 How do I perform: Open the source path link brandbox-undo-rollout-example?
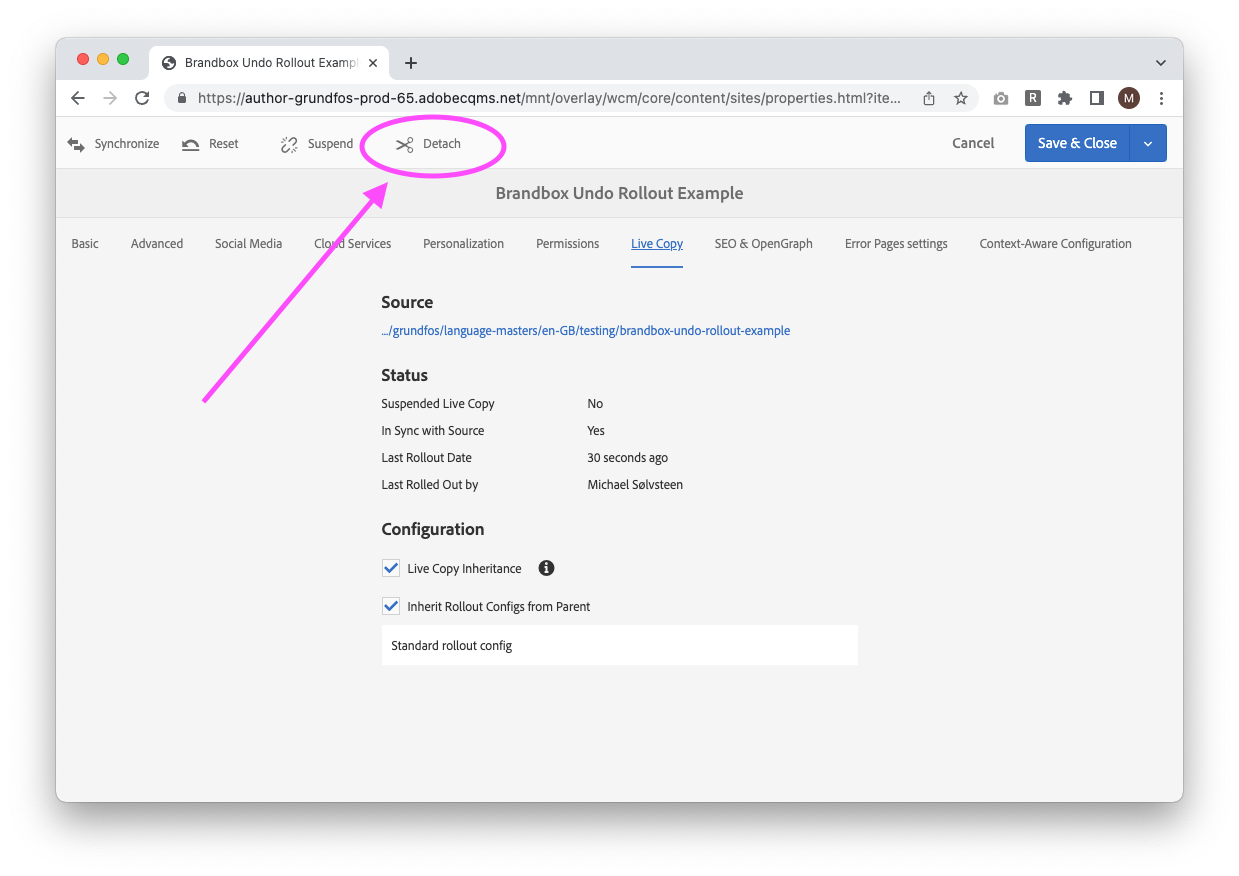pyautogui.click(x=586, y=330)
